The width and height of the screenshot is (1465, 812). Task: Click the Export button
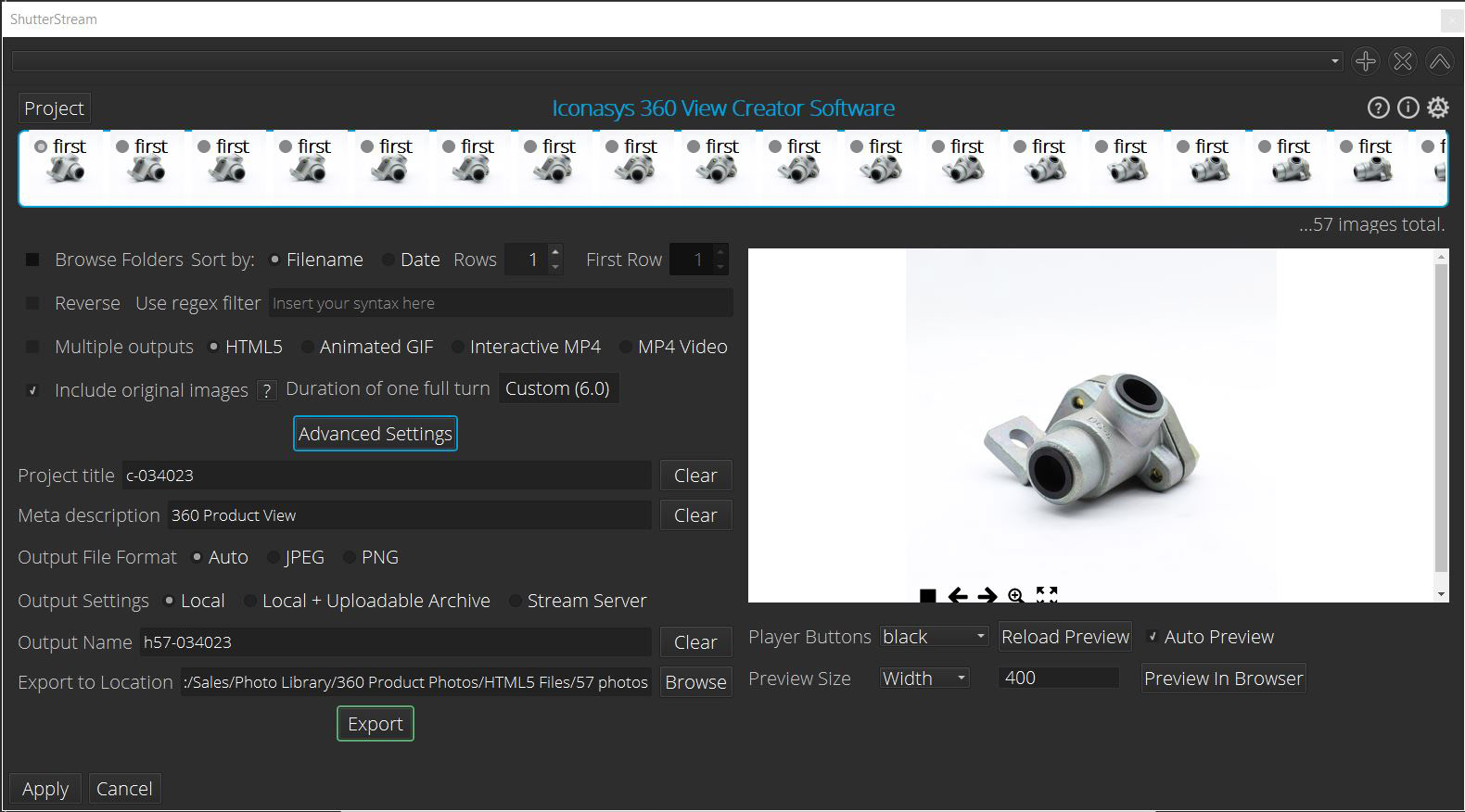(376, 724)
